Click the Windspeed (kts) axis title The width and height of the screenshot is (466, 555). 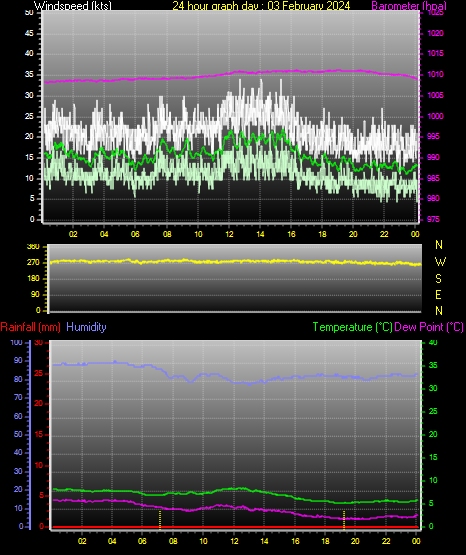73,5
